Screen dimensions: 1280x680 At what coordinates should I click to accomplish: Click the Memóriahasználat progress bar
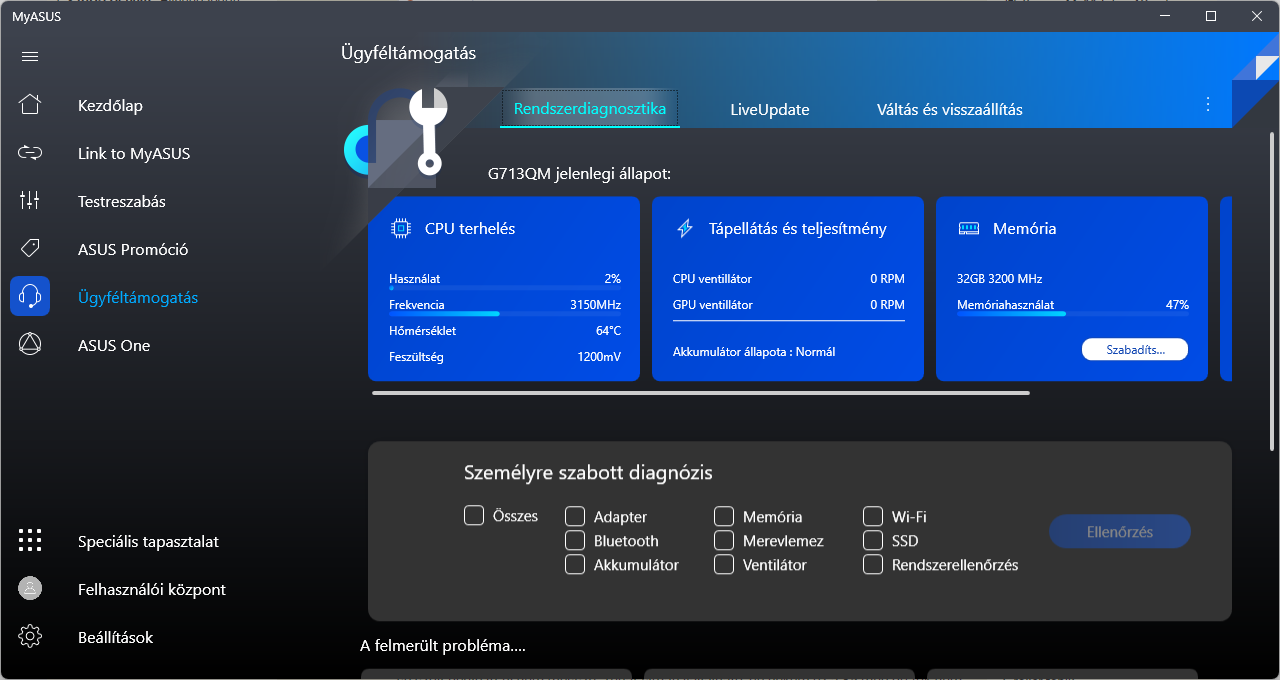[x=1073, y=313]
